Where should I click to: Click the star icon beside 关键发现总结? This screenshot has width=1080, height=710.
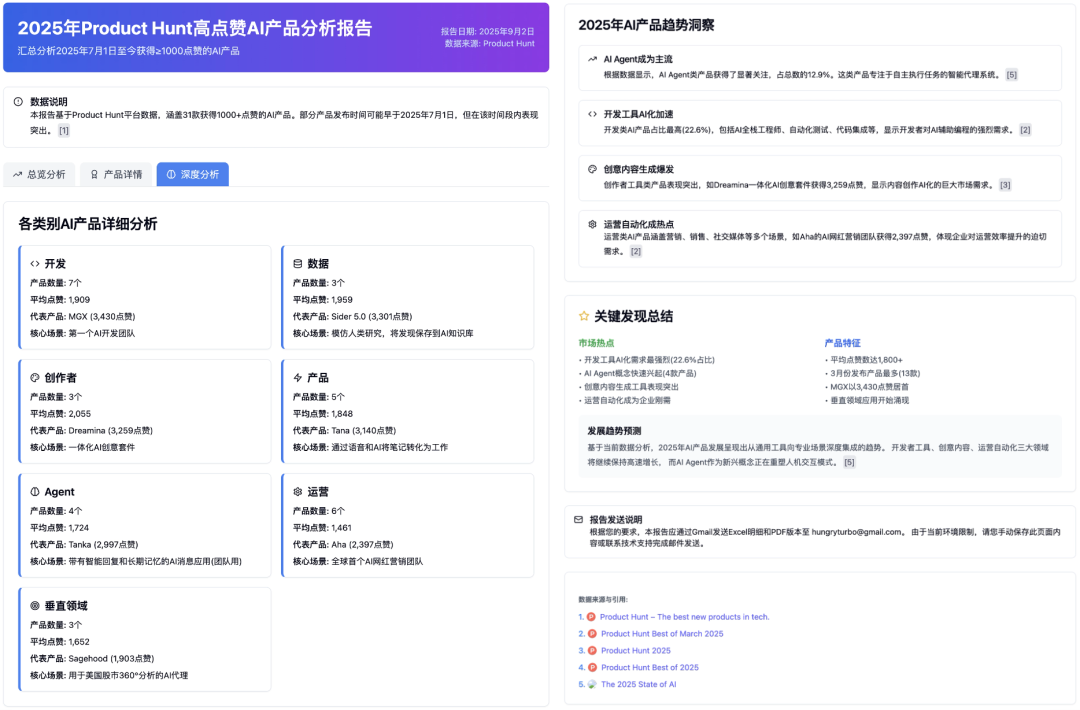(x=584, y=316)
